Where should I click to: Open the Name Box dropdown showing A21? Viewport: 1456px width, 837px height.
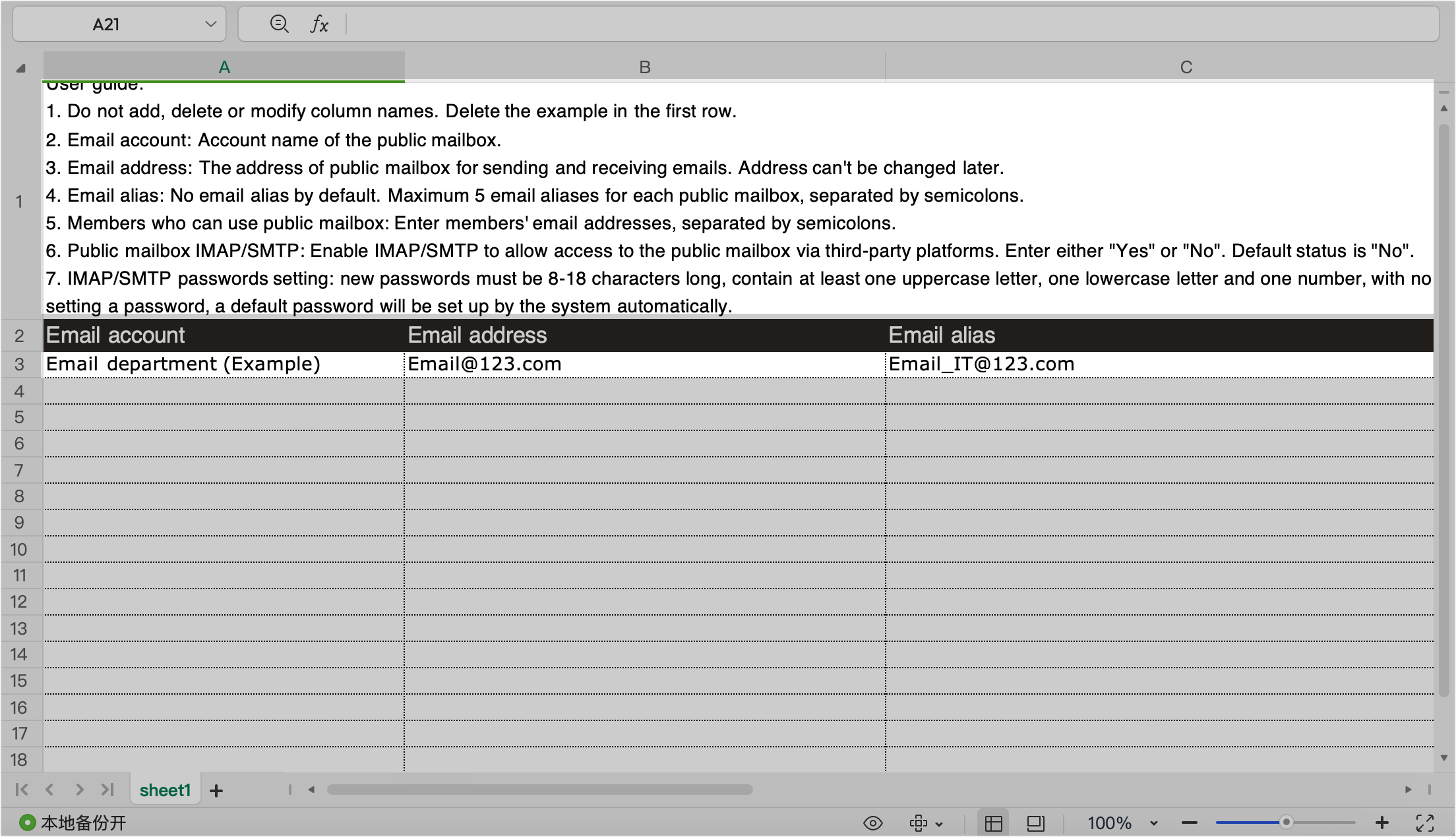coord(210,24)
